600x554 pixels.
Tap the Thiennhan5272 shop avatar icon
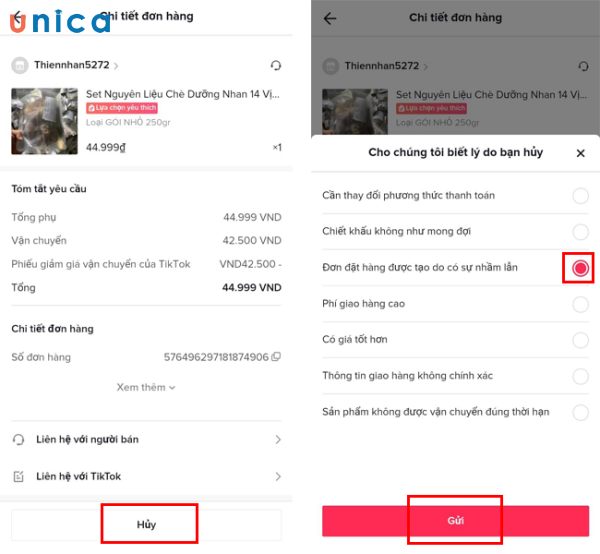[20, 65]
